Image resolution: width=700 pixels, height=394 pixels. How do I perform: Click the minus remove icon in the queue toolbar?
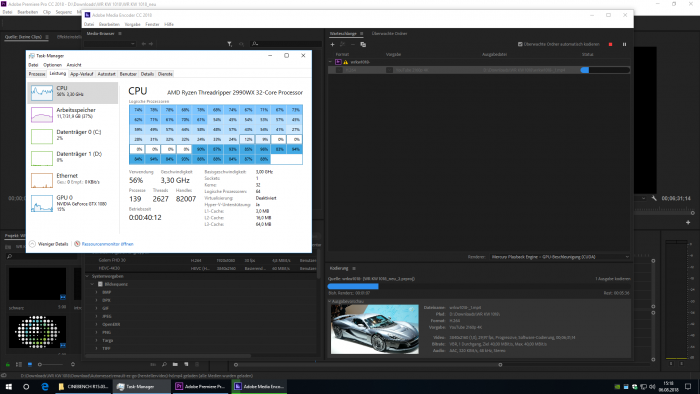coord(353,45)
